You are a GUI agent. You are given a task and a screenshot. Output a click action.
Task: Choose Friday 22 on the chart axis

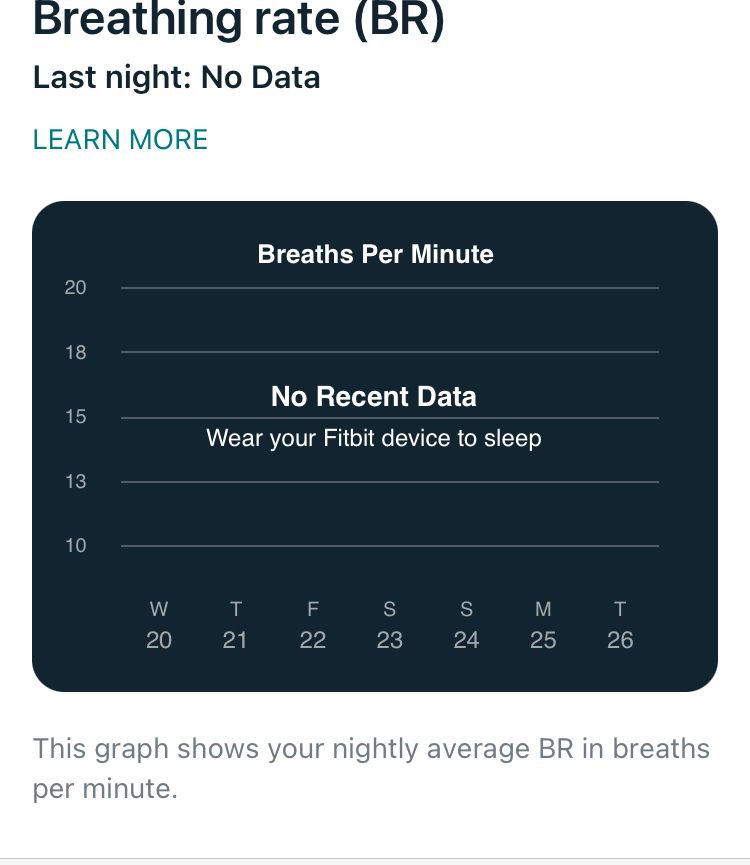click(313, 625)
